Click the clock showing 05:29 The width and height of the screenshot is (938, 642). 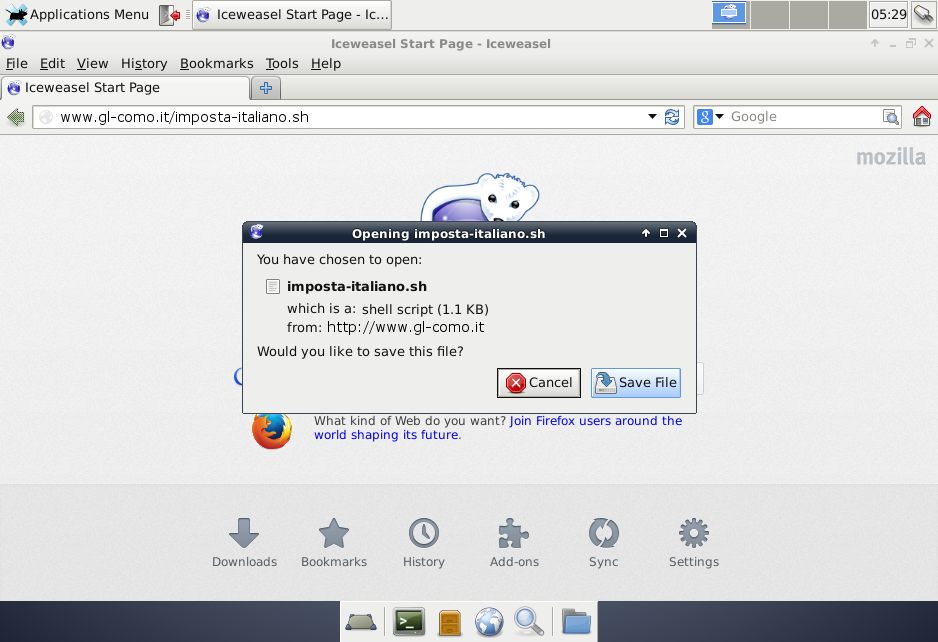point(888,14)
